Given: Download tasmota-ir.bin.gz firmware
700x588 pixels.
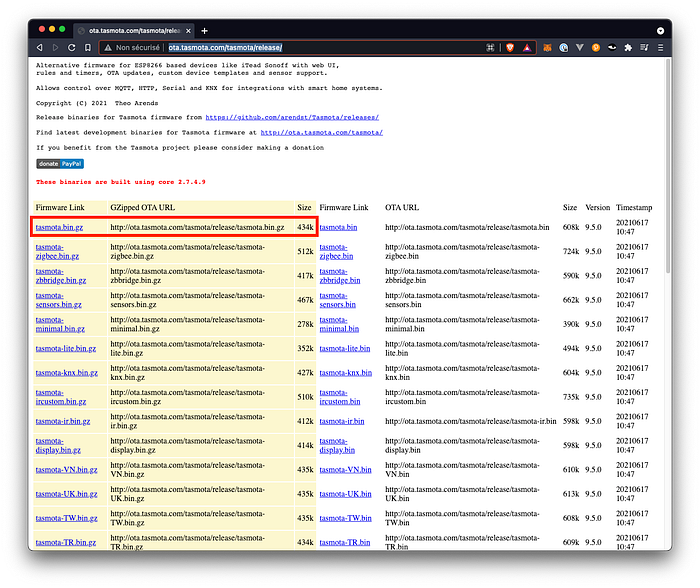Looking at the screenshot, I should pyautogui.click(x=63, y=421).
